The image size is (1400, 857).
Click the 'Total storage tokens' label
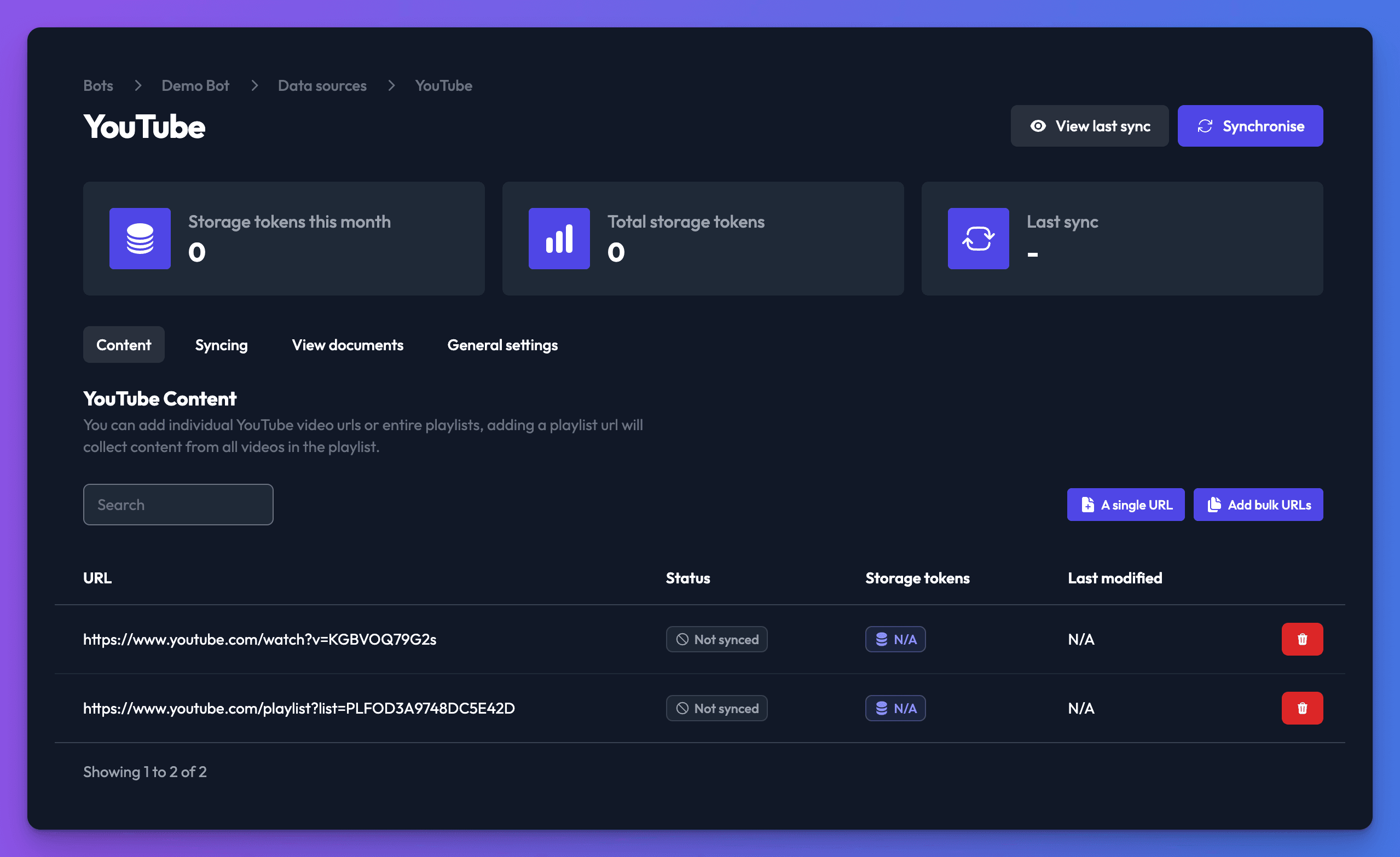coord(686,222)
